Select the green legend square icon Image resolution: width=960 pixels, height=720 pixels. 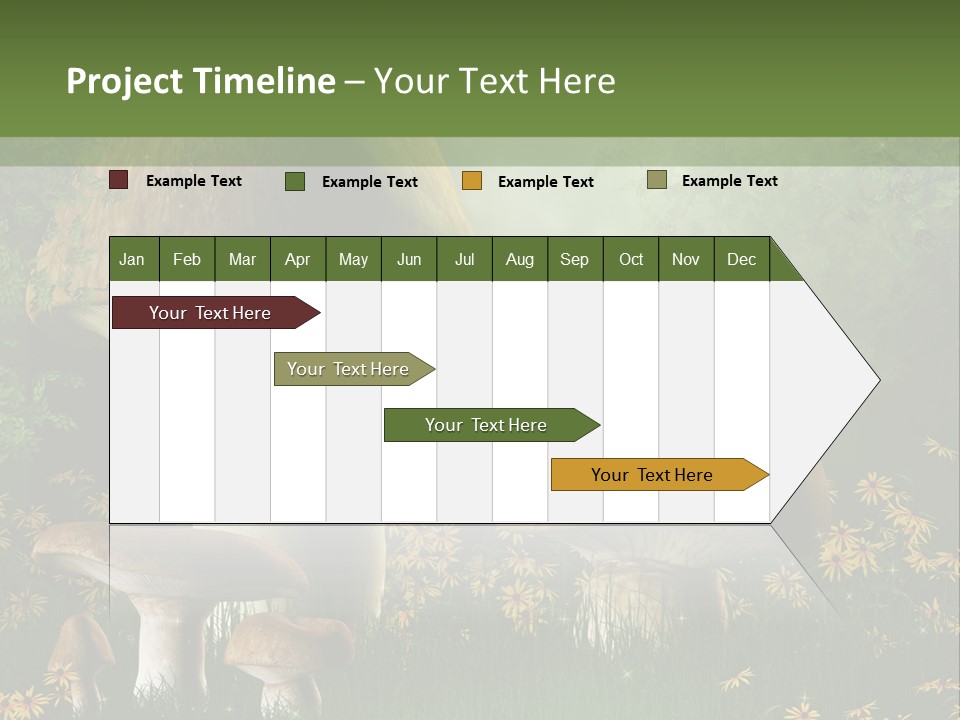[294, 181]
